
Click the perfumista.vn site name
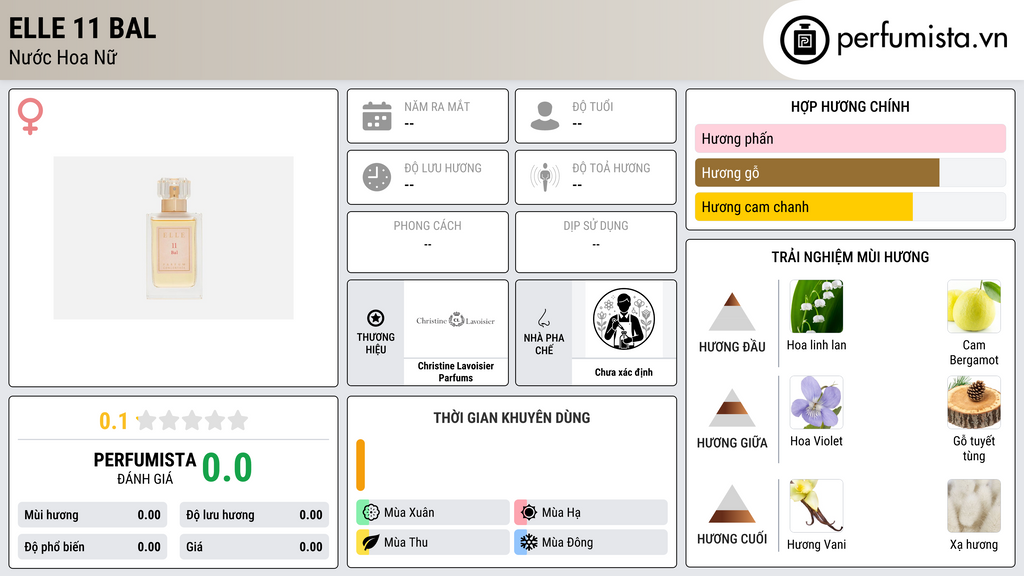pos(922,39)
